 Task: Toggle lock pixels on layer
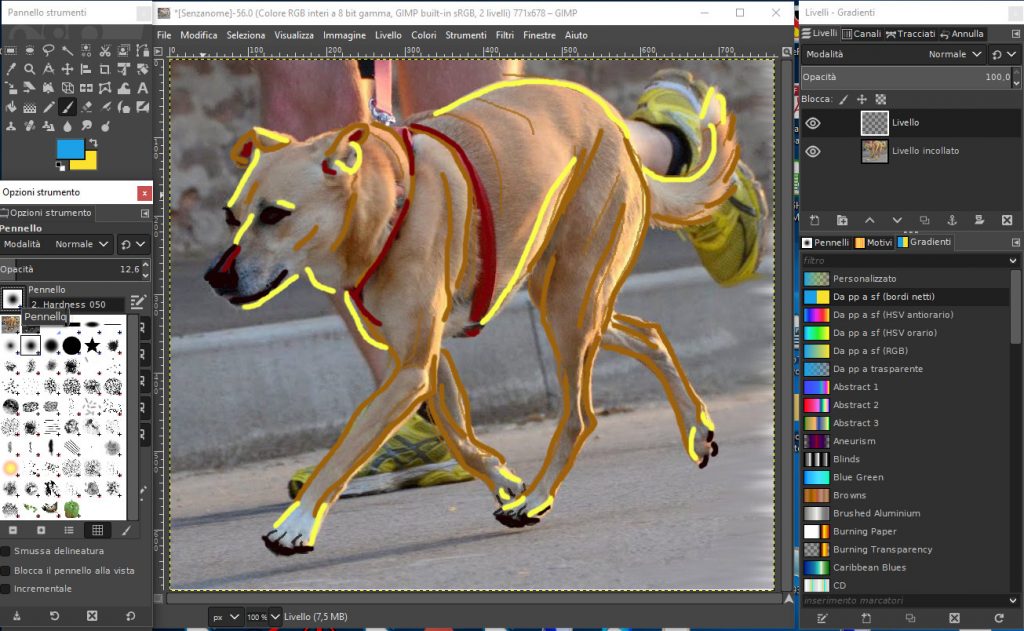(844, 99)
